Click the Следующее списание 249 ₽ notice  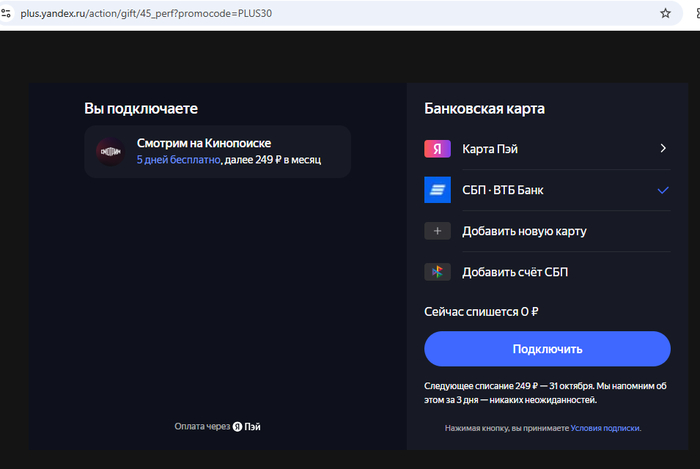click(545, 393)
